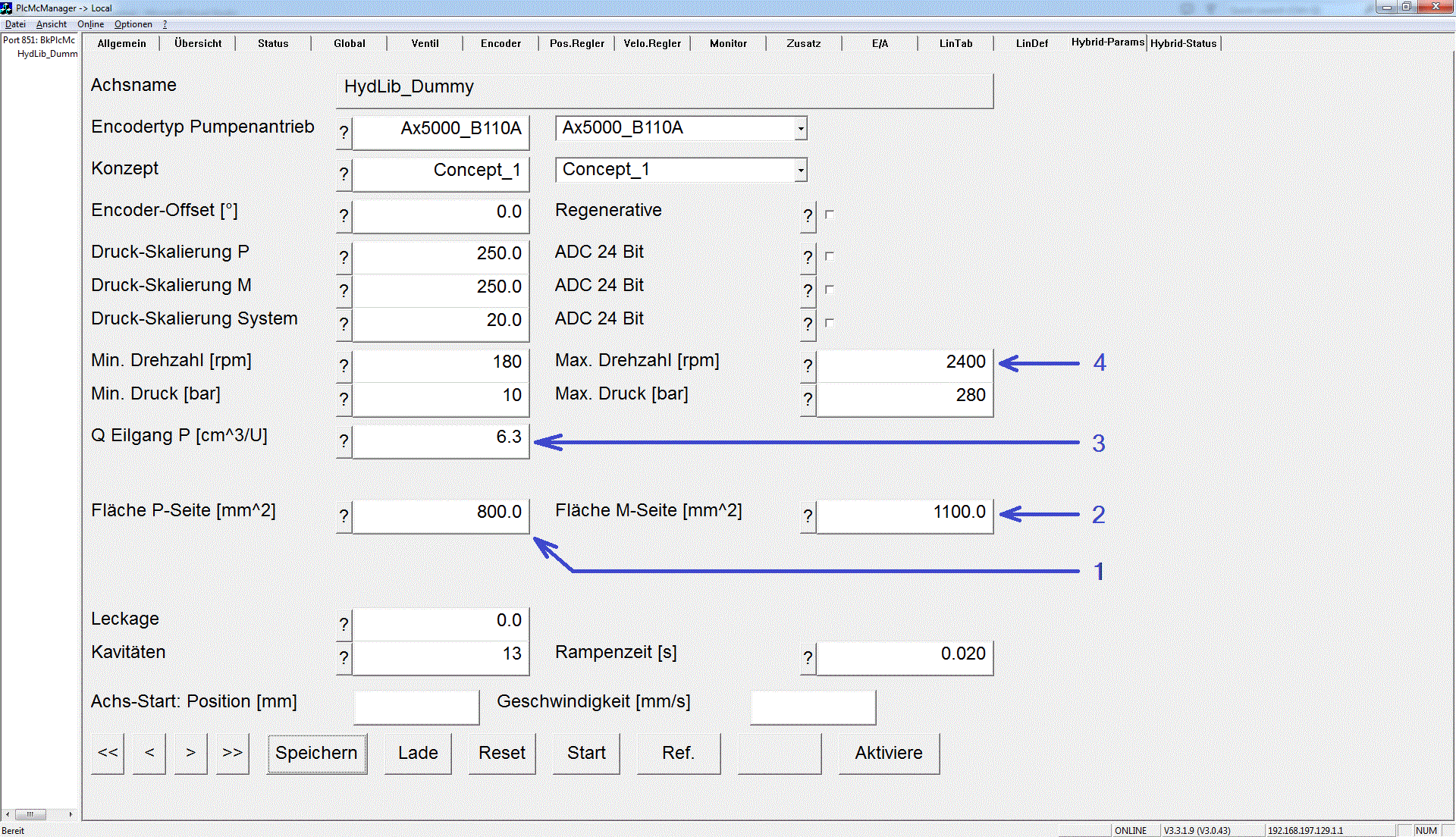Switch to the Hybrid-Status tab

1183,43
